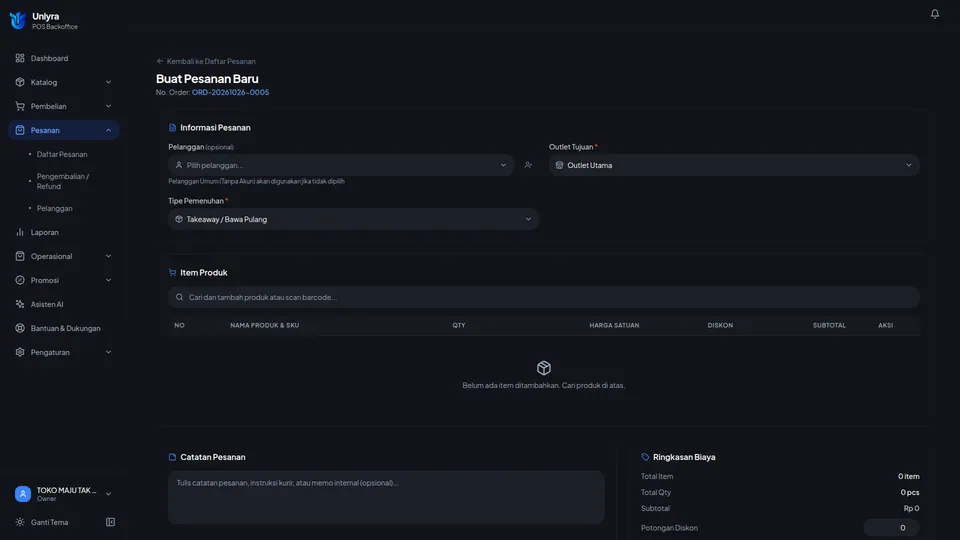Screen dimensions: 960x540
Task: Open Asisten AI sparkle icon
Action: coord(20,304)
